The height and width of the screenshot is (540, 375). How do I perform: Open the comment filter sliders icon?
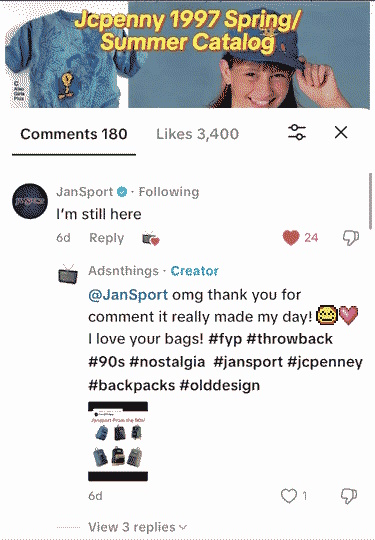pyautogui.click(x=296, y=132)
